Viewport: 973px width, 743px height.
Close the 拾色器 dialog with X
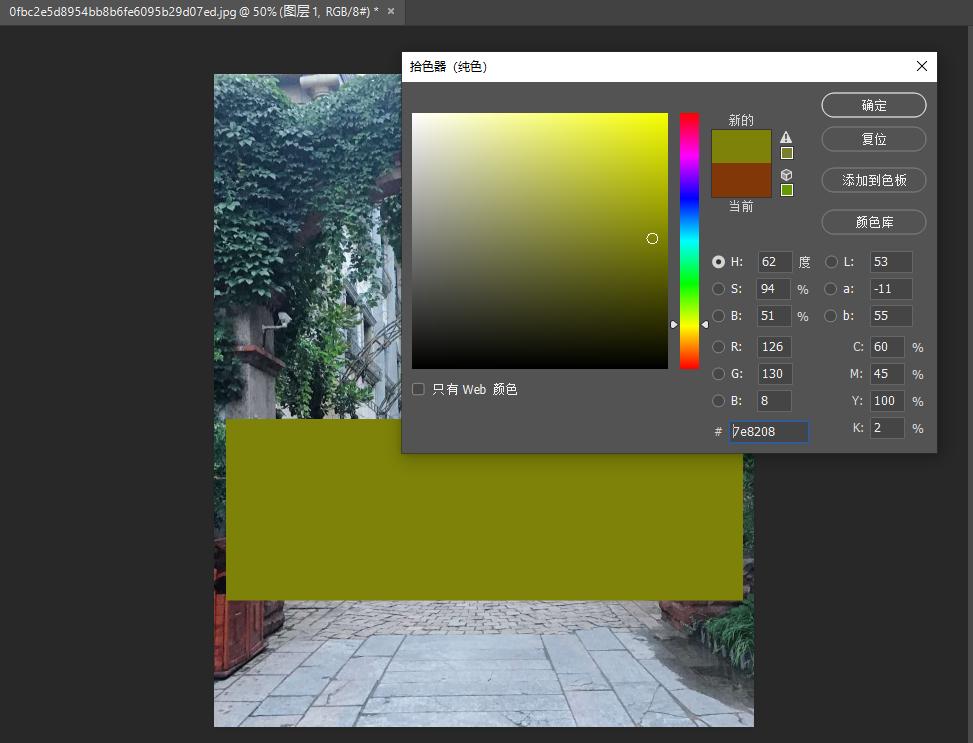921,67
